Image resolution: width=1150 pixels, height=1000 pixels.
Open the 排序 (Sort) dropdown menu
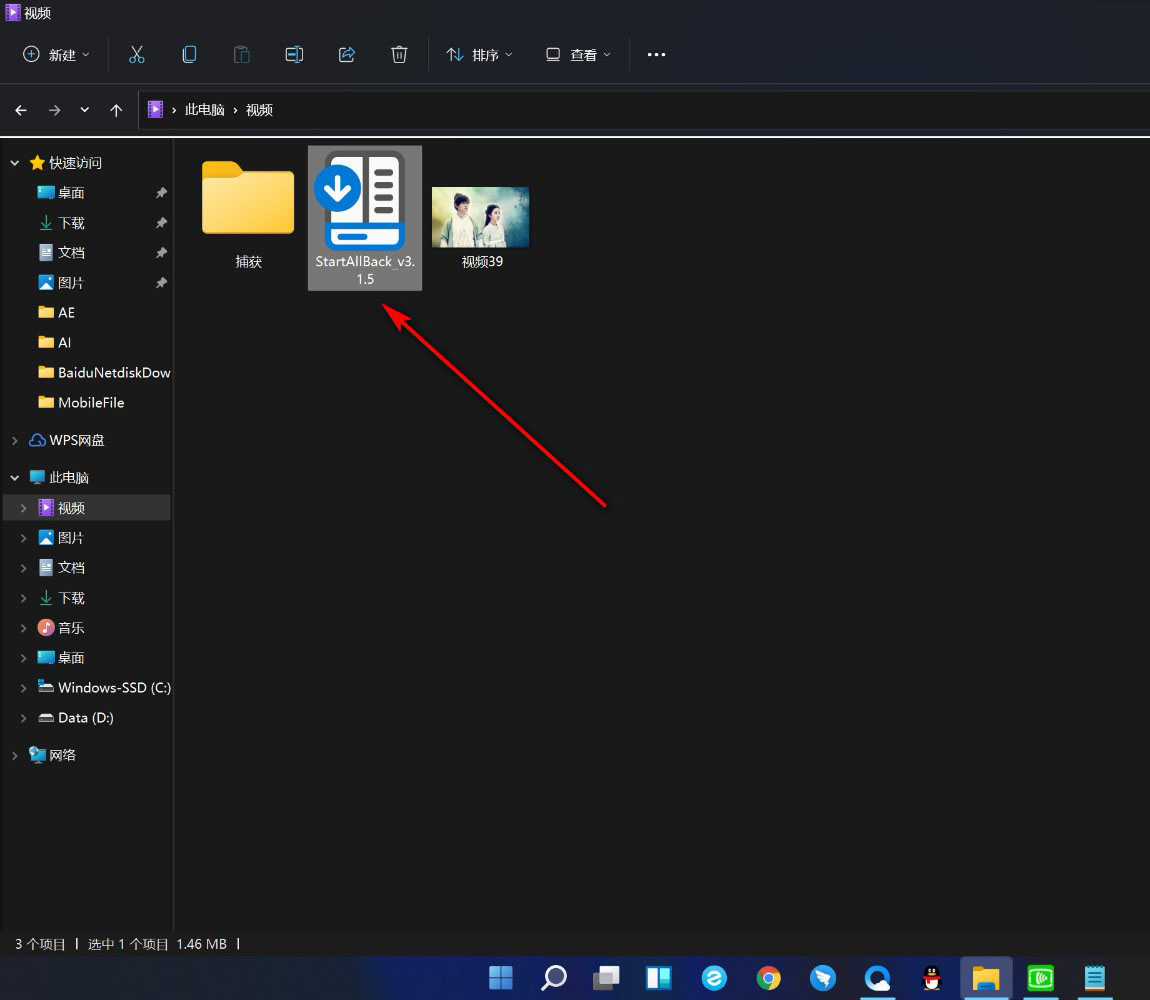pyautogui.click(x=479, y=55)
